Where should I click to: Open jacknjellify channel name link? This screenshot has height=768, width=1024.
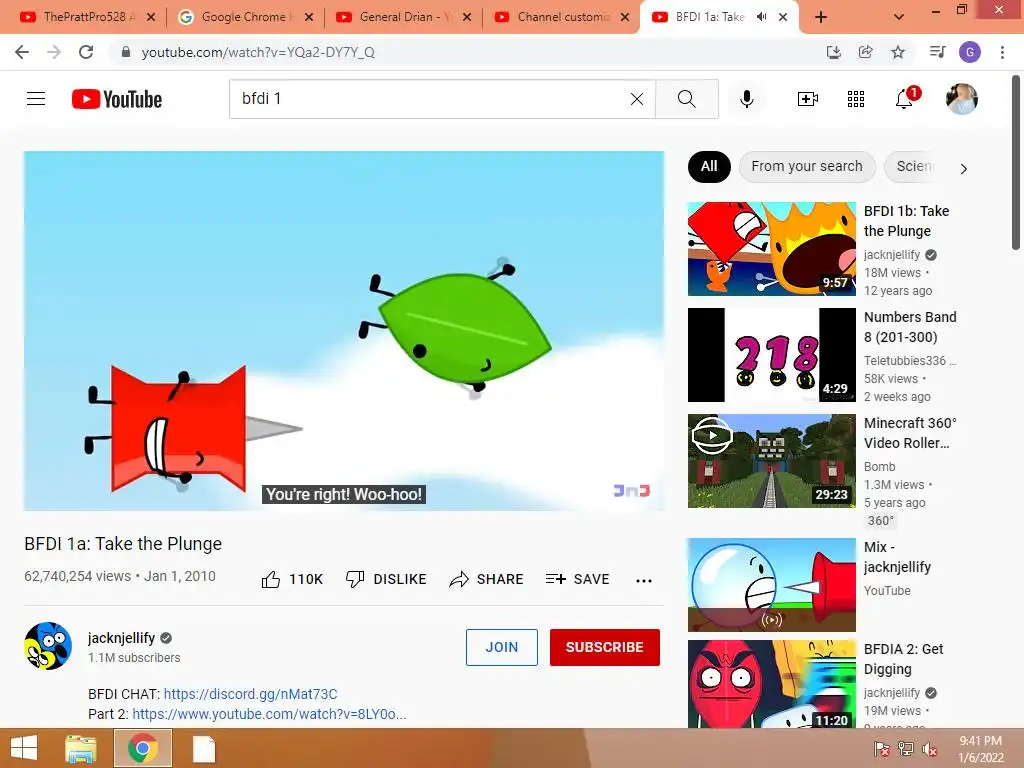click(x=121, y=638)
